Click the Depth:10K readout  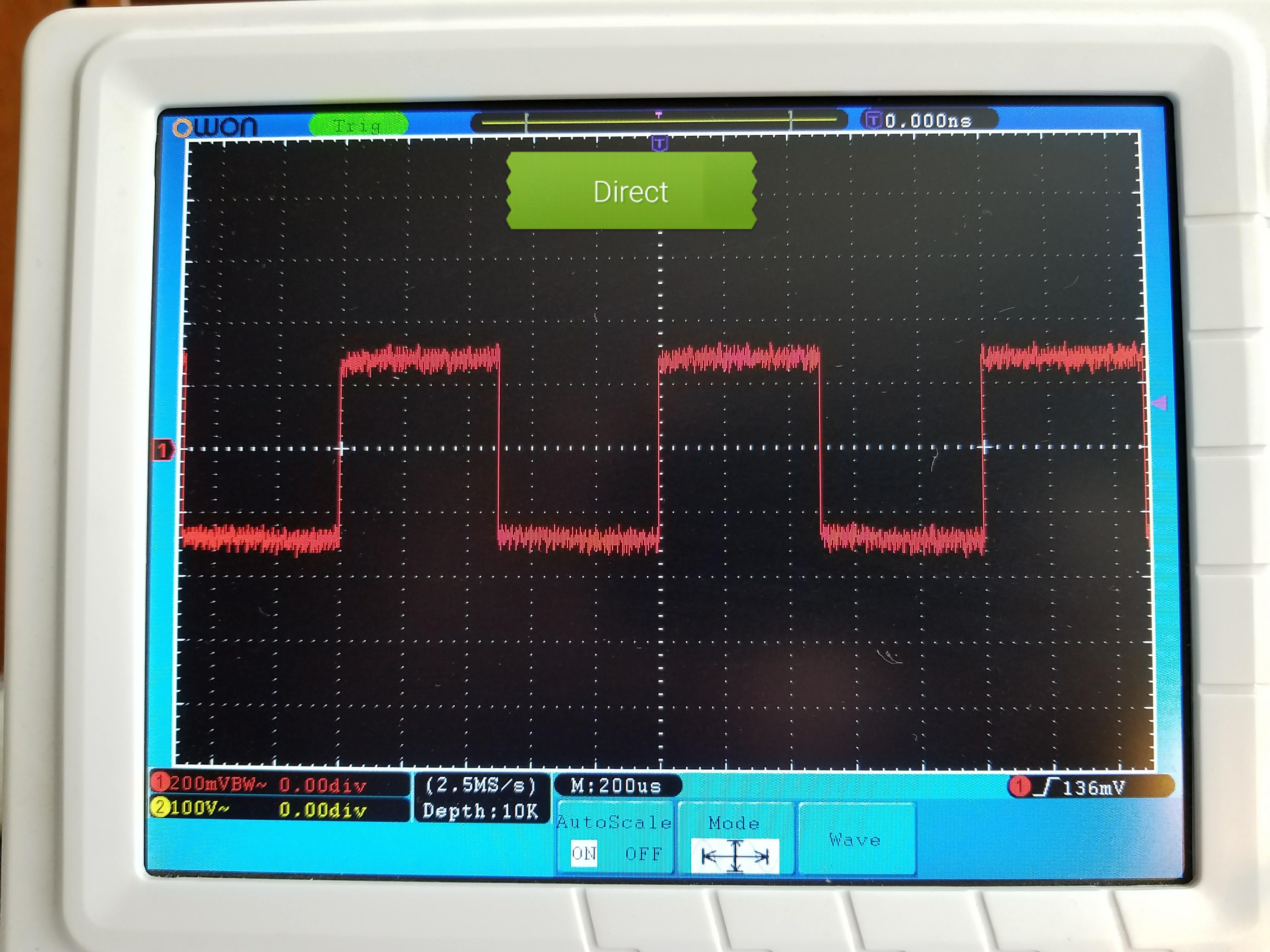pos(480,811)
